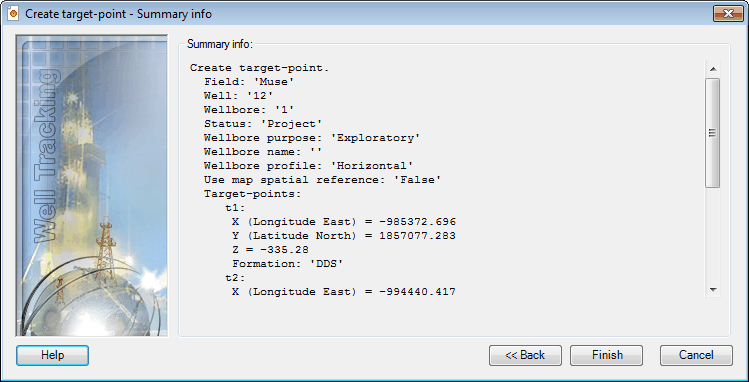Click the scrollbar track below the thumb
The height and width of the screenshot is (382, 749).
pos(713,234)
